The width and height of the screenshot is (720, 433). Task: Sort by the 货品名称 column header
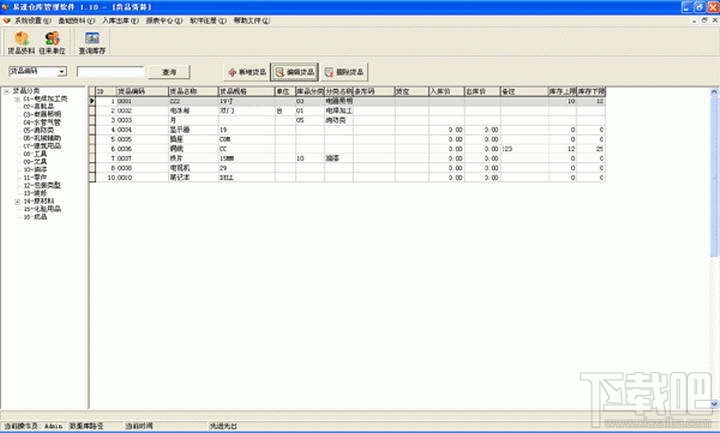tap(193, 91)
